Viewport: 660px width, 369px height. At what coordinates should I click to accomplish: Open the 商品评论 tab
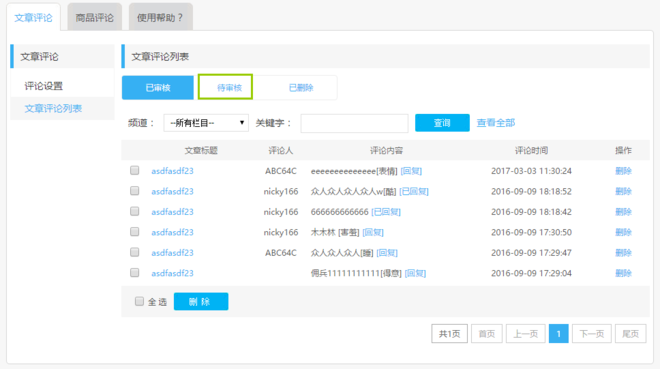95,17
